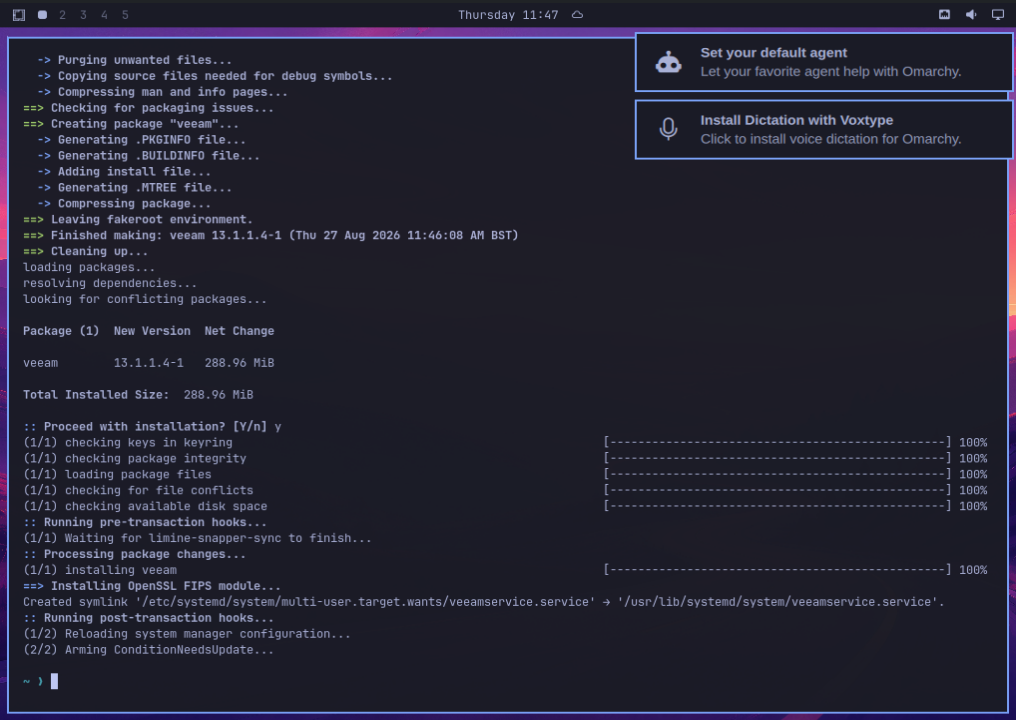Click 'Checking for packaging issues...' line
Screen dimensions: 1016x720
click(x=148, y=108)
